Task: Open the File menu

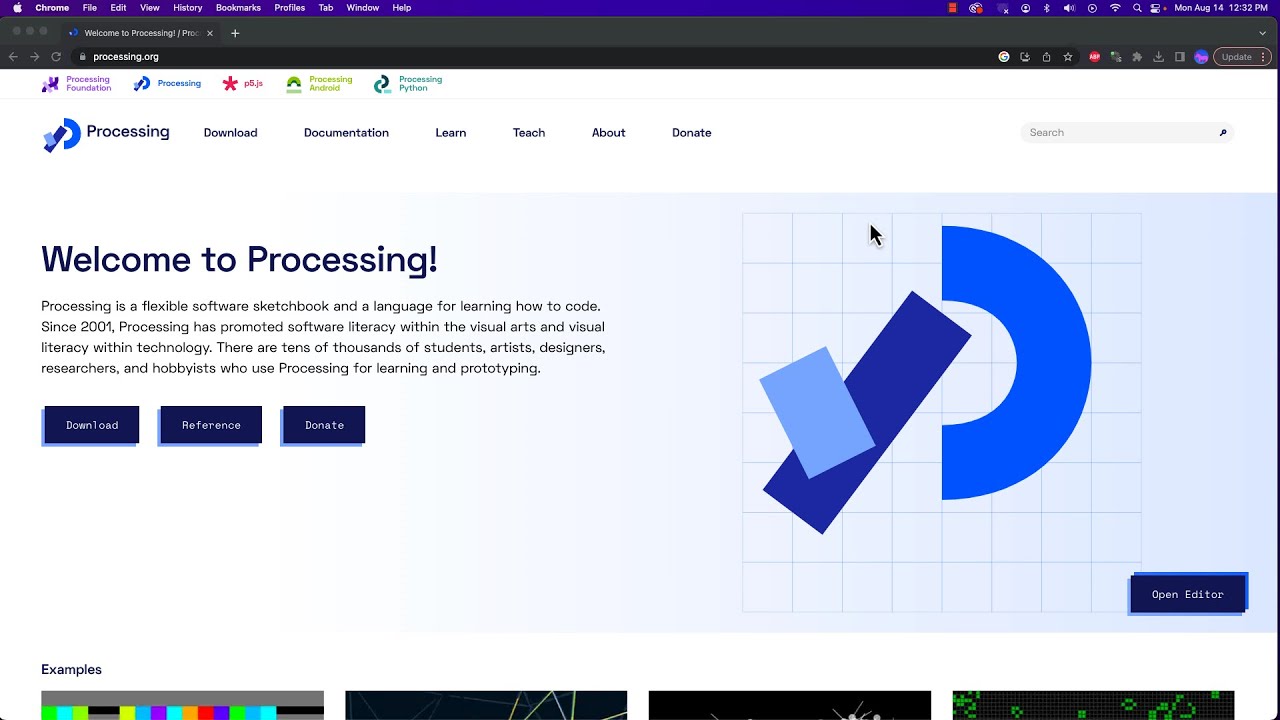Action: coord(90,8)
